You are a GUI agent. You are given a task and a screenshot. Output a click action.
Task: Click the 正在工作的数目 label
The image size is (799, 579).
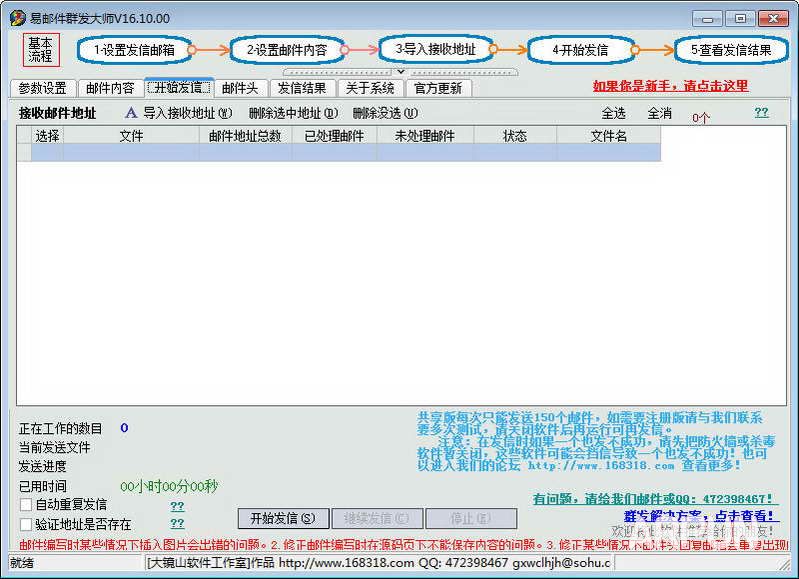61,428
